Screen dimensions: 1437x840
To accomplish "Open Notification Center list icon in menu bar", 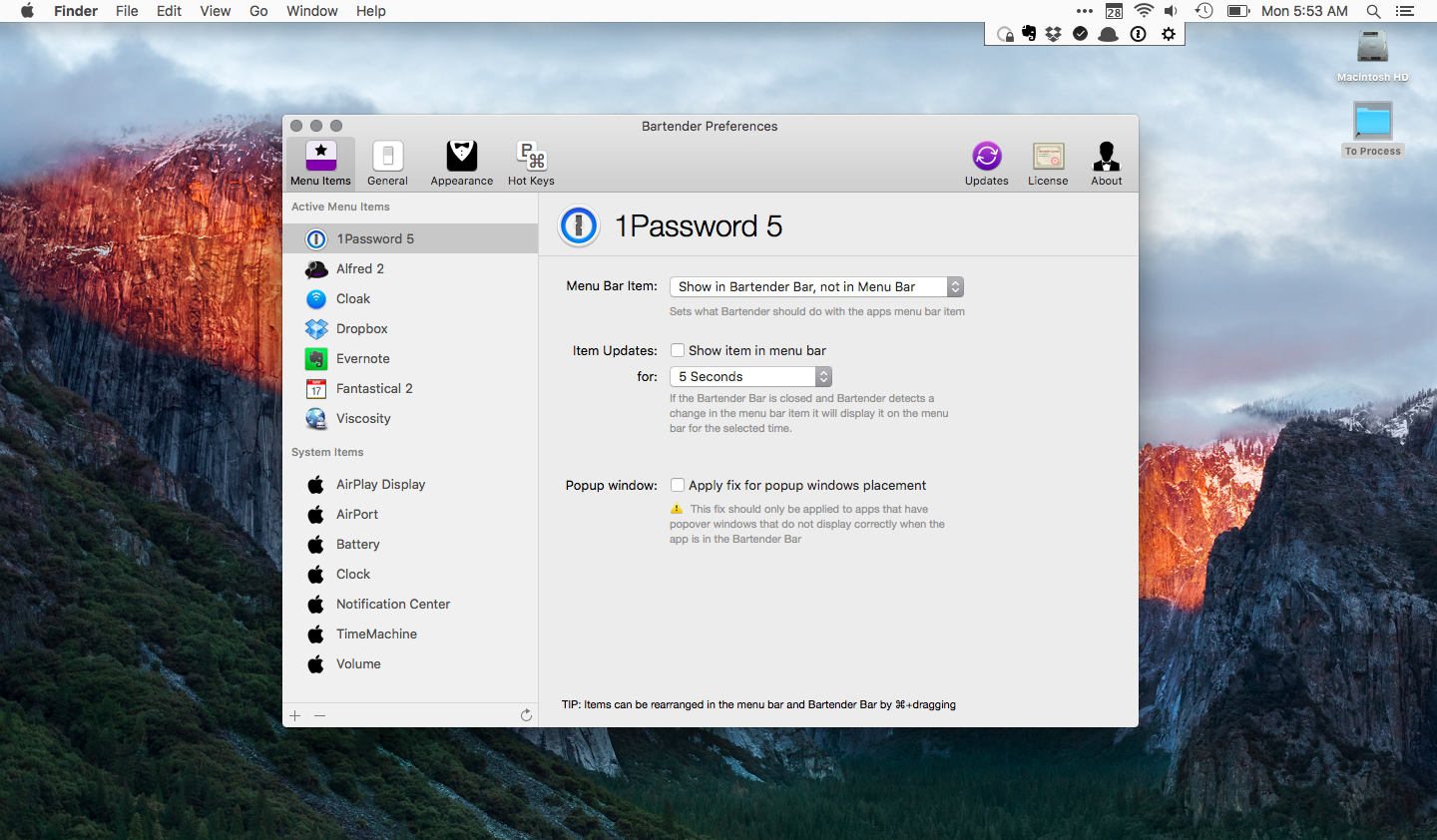I will pos(1405,11).
